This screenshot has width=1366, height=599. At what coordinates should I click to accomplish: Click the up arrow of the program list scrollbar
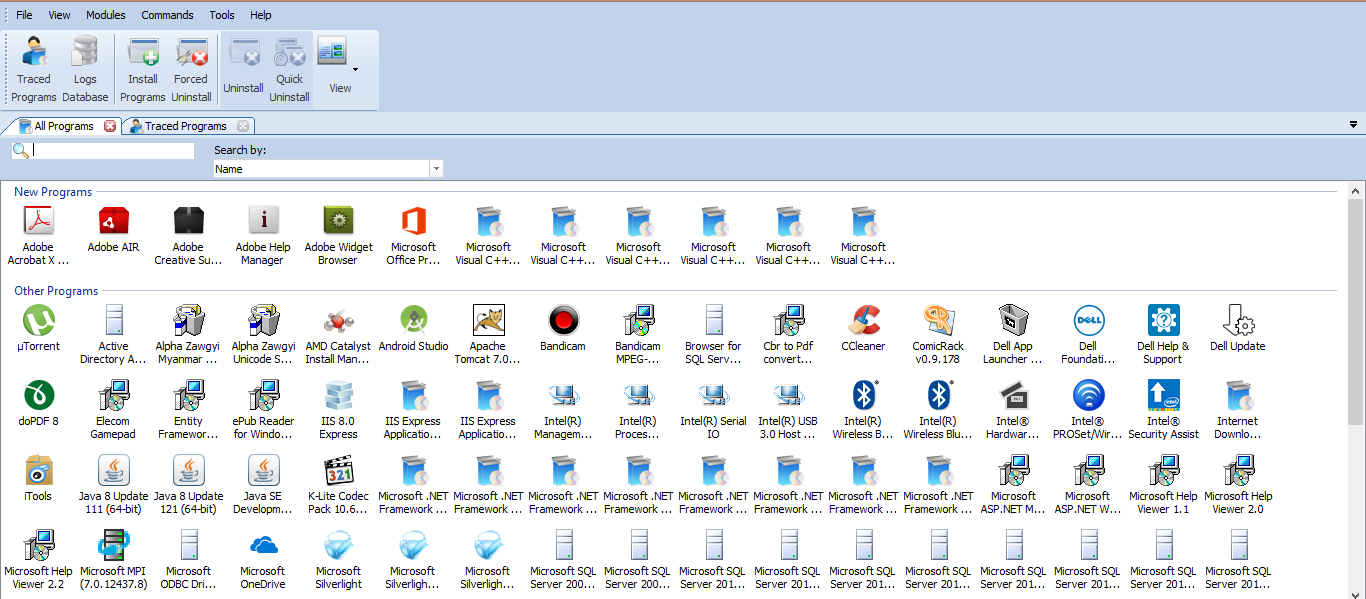point(1357,190)
